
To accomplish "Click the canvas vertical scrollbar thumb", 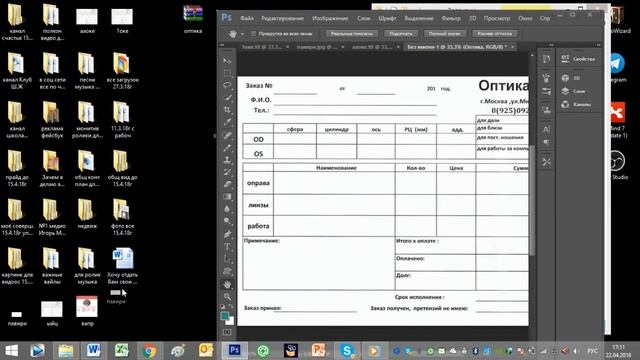I will click(532, 200).
